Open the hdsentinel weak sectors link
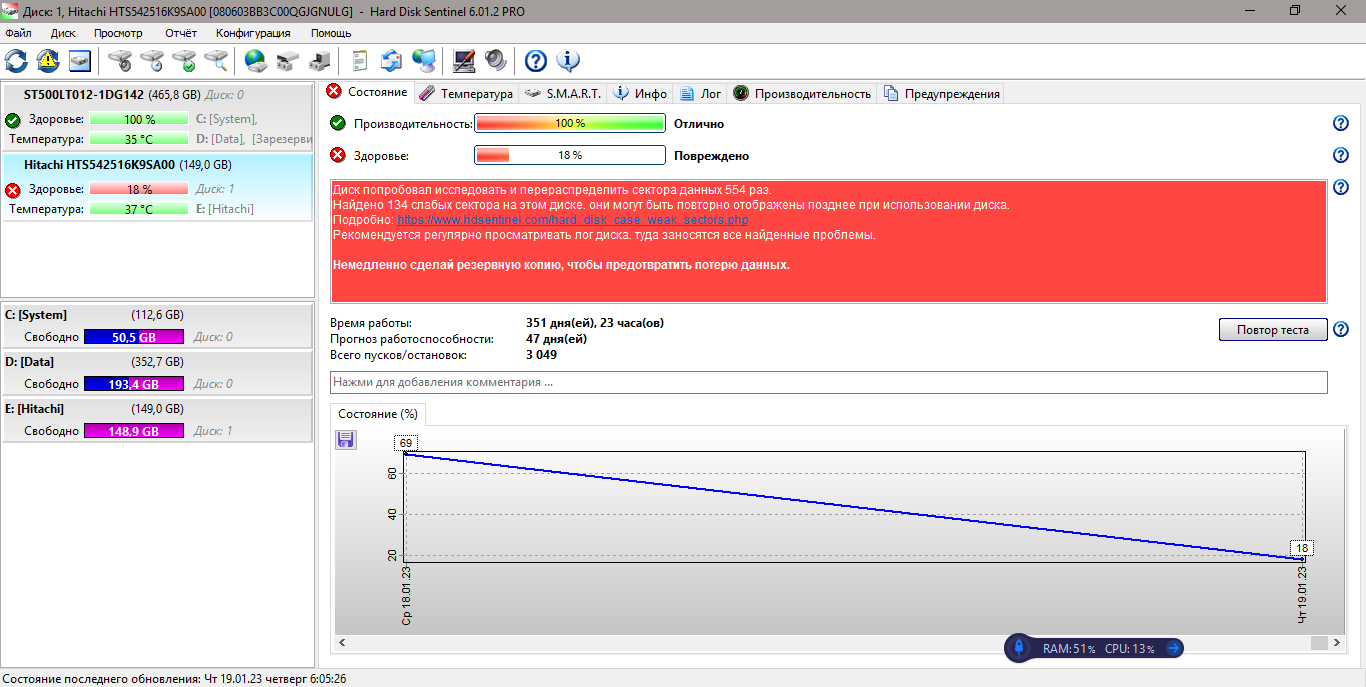1366x687 pixels. pyautogui.click(x=572, y=220)
